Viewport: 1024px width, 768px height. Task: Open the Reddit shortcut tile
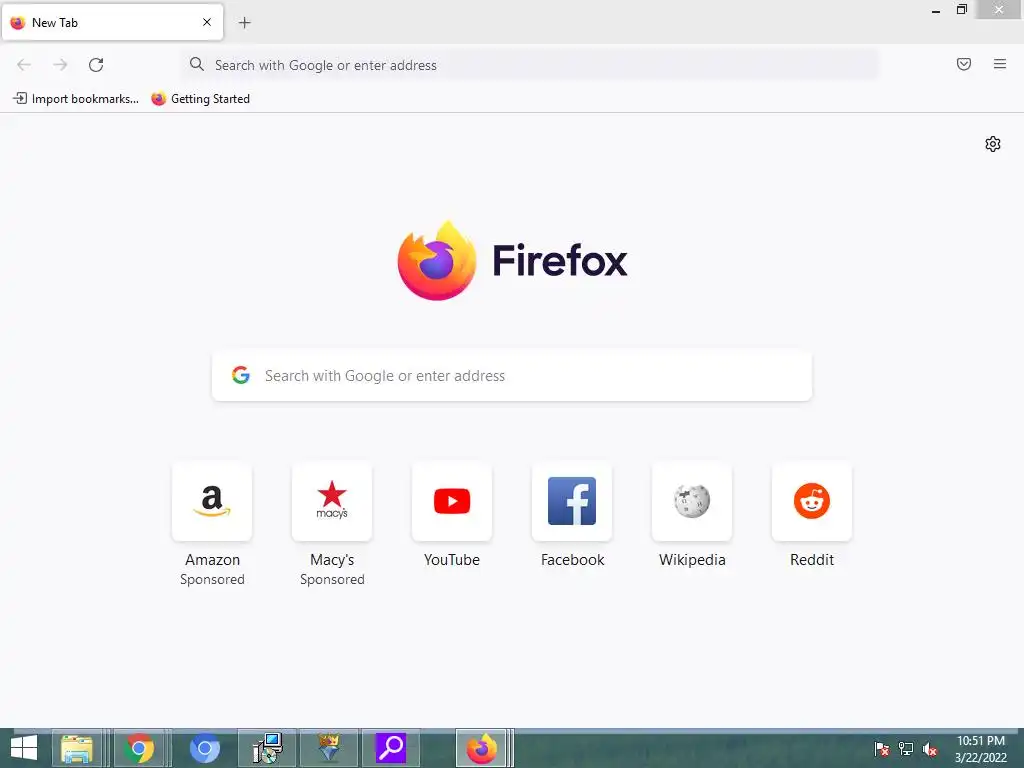coord(812,502)
